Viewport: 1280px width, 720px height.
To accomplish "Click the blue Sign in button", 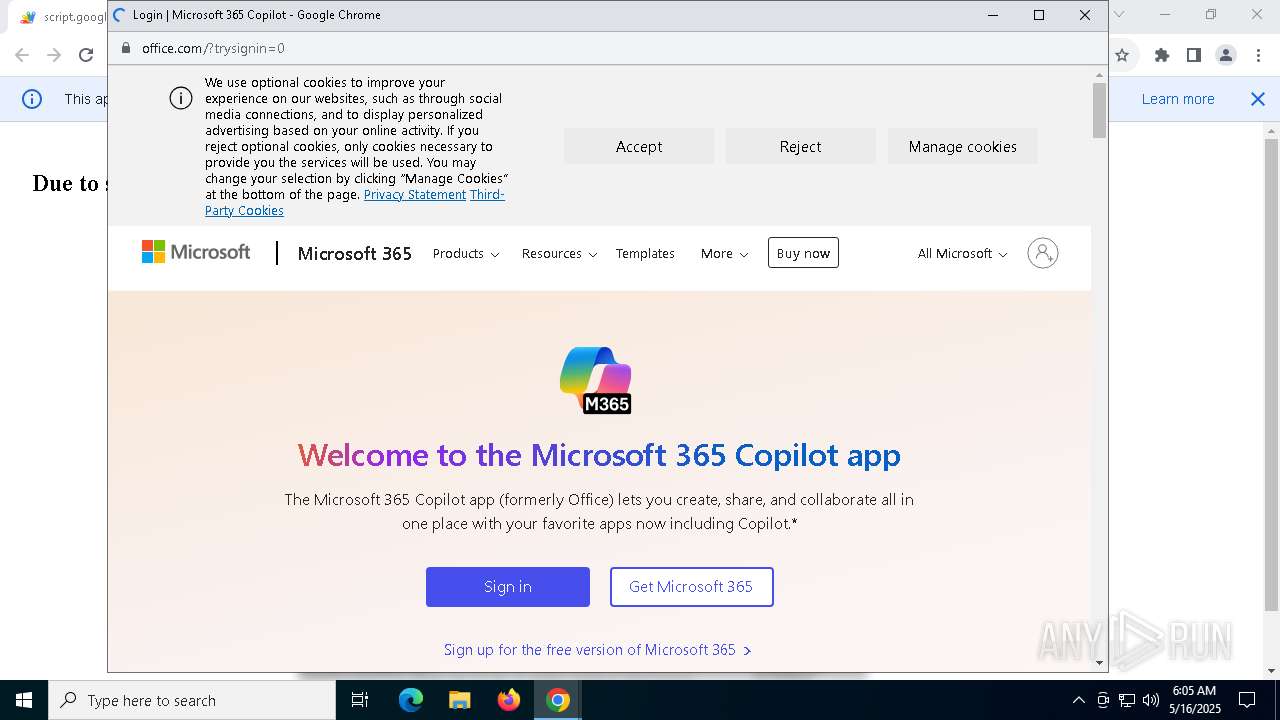I will [508, 587].
